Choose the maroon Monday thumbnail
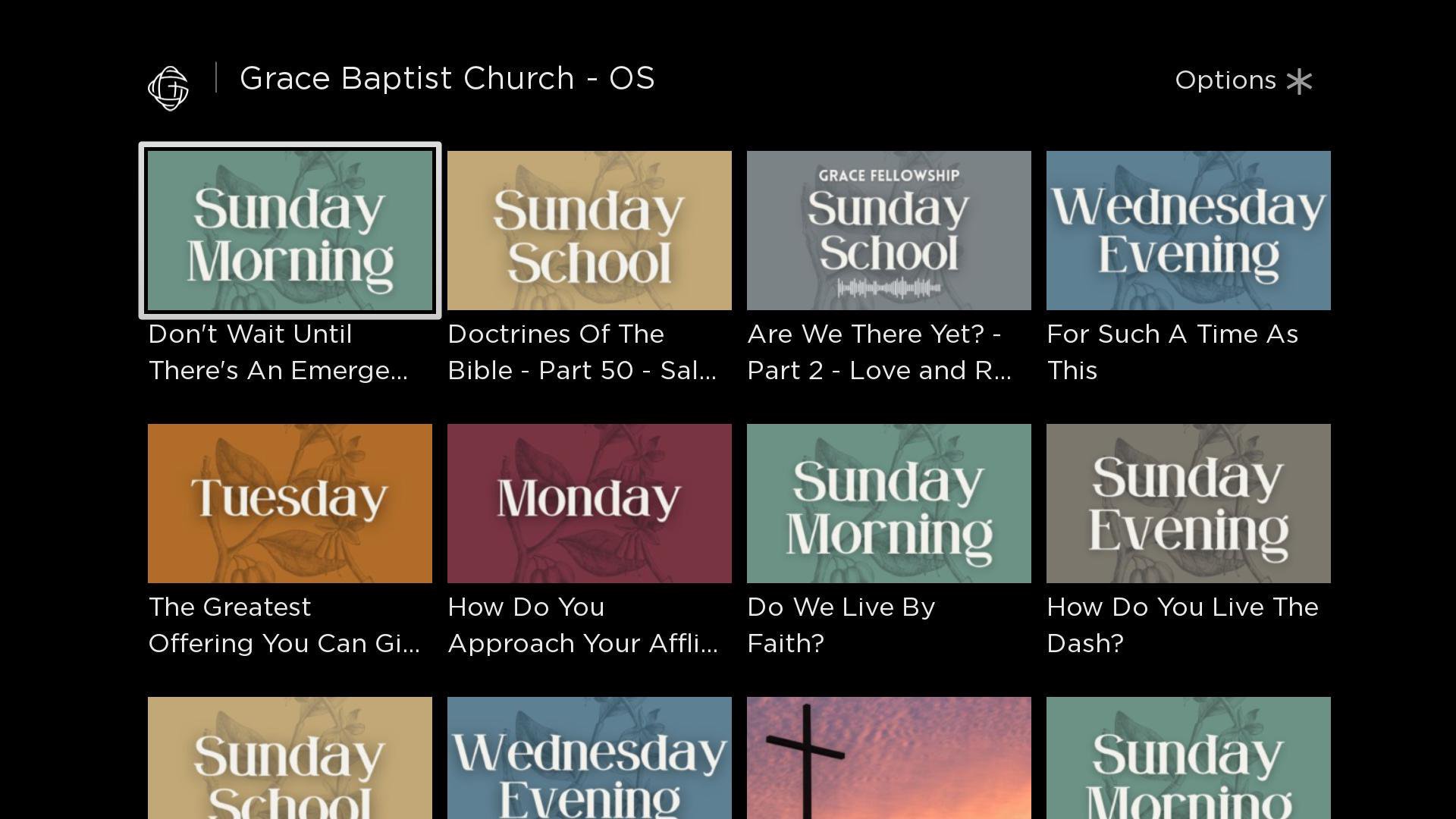The width and height of the screenshot is (1456, 819). [589, 504]
